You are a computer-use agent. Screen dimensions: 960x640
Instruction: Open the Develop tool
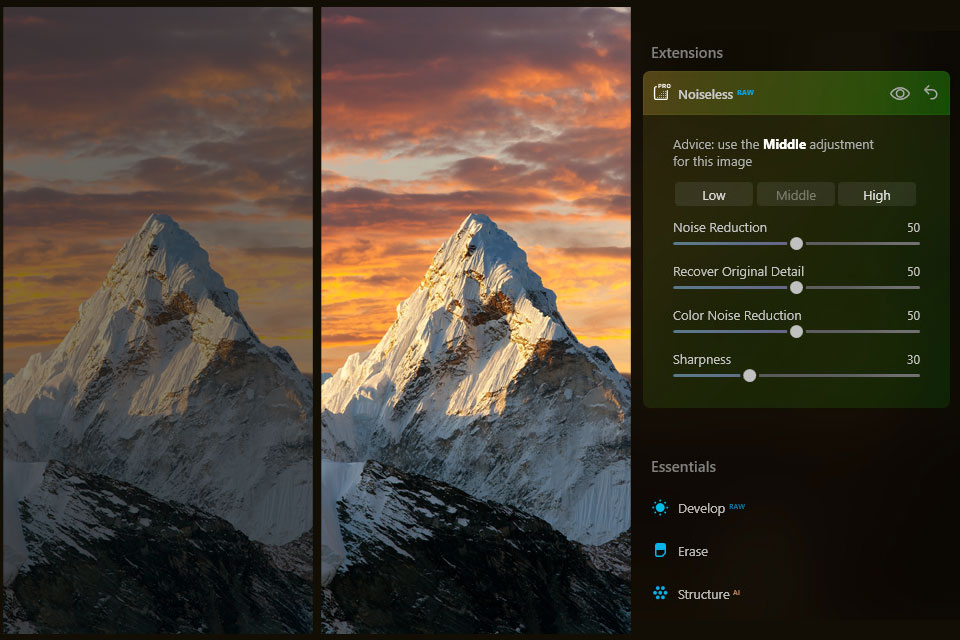(x=701, y=508)
